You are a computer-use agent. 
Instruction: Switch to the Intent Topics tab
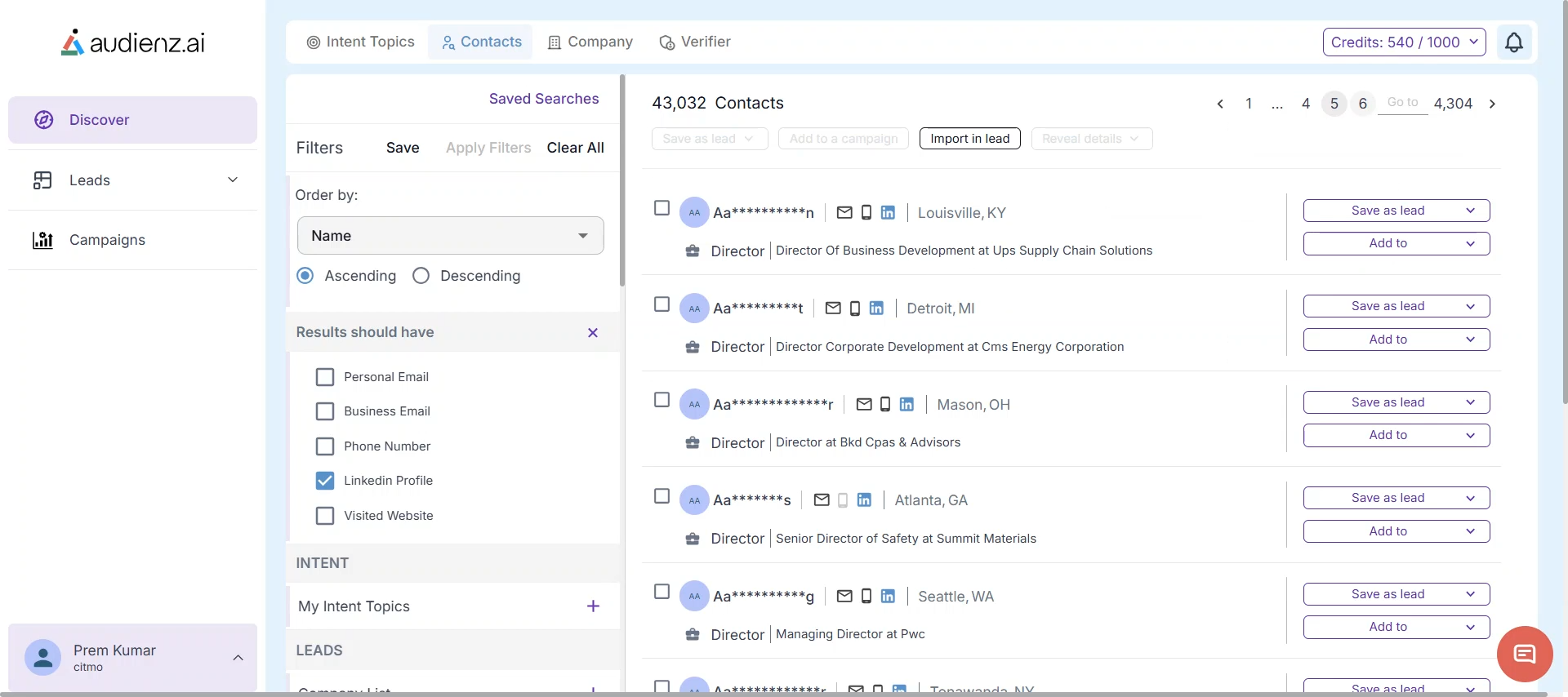pos(360,42)
